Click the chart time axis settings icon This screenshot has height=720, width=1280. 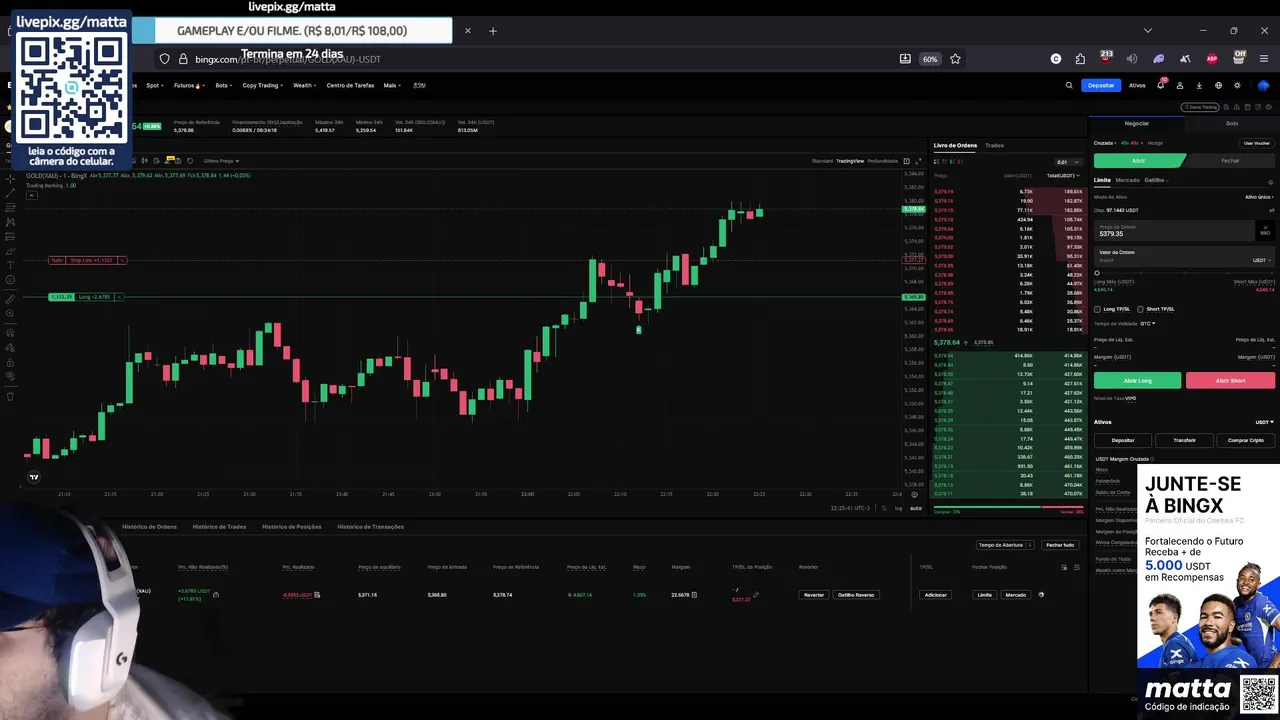[915, 495]
